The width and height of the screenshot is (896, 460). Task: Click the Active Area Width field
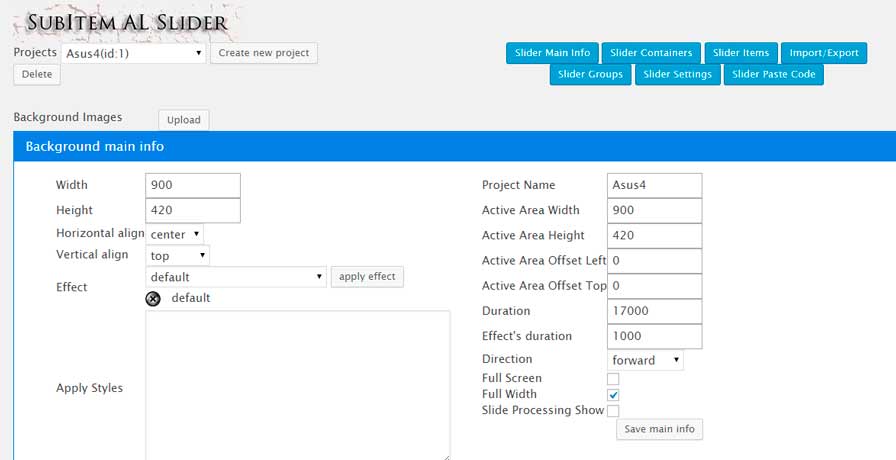click(x=655, y=210)
